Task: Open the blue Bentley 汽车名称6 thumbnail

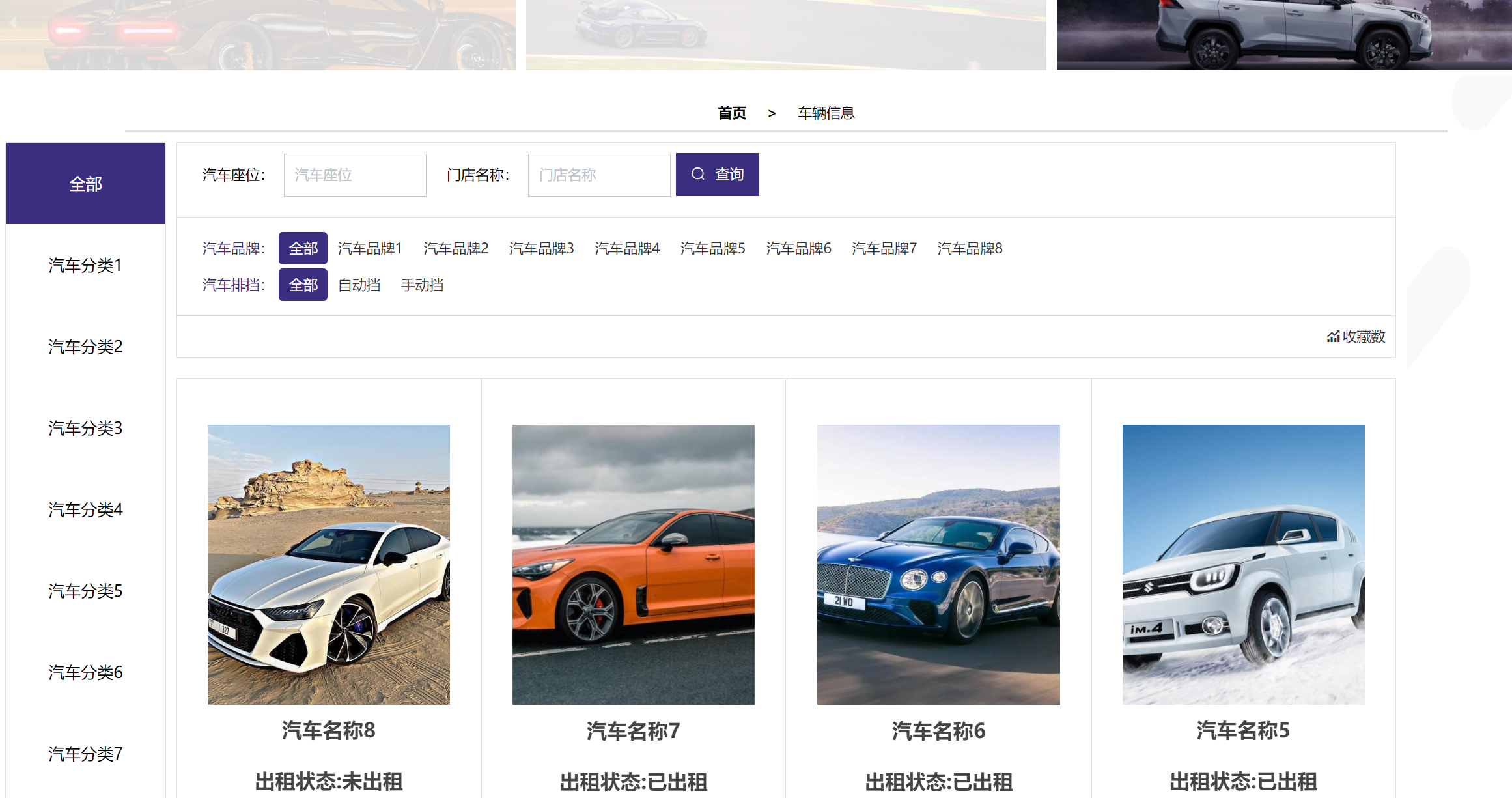Action: (938, 564)
